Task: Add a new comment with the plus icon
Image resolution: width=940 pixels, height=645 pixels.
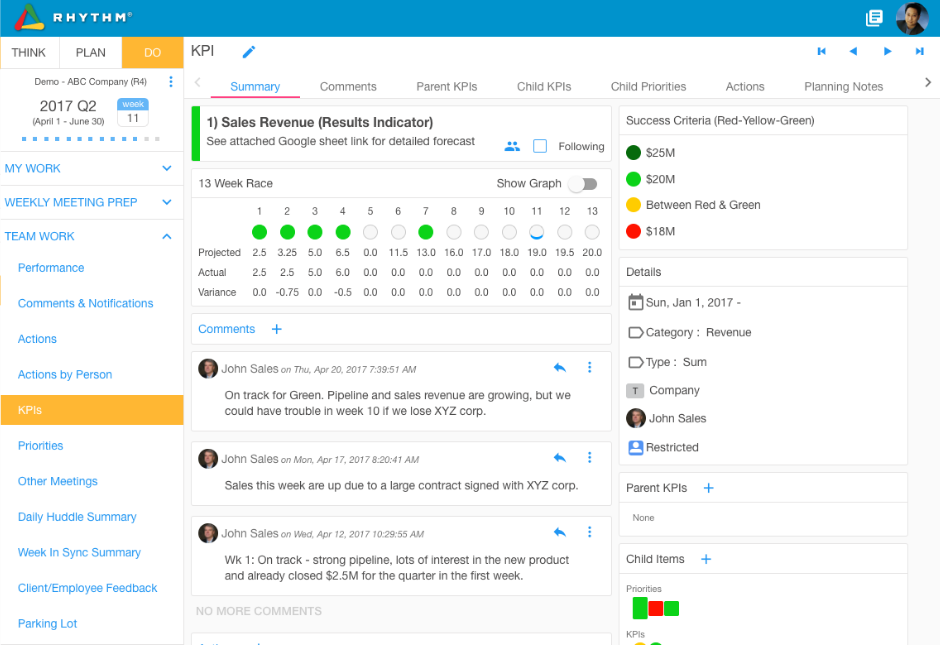Action: coord(276,329)
